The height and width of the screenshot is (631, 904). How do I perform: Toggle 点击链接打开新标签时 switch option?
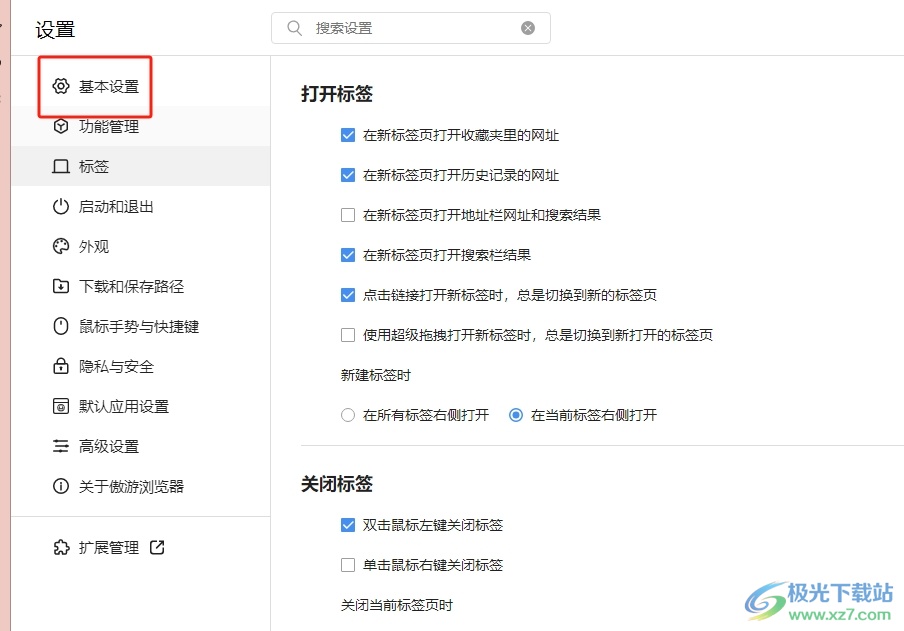[x=348, y=295]
